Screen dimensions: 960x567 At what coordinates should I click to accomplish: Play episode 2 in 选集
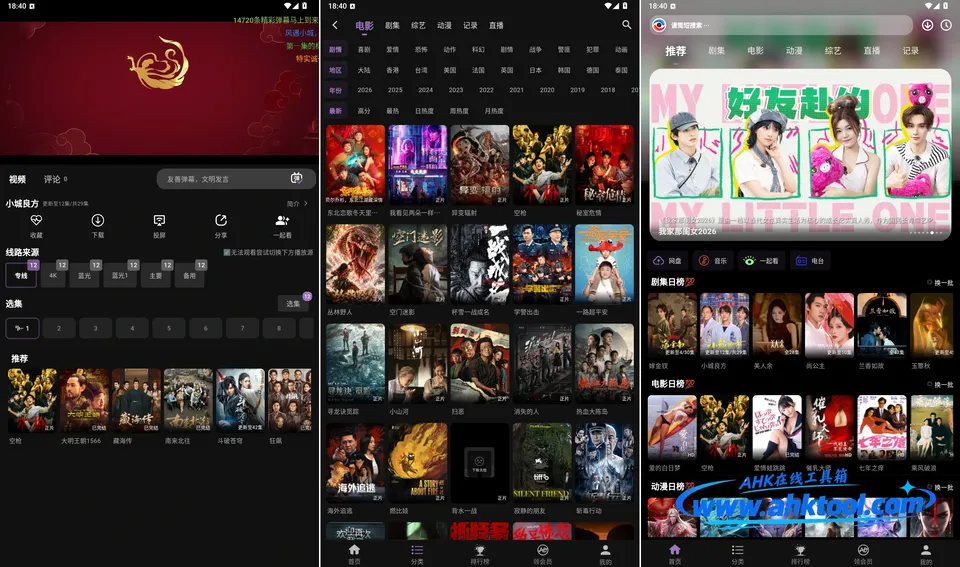click(x=59, y=328)
